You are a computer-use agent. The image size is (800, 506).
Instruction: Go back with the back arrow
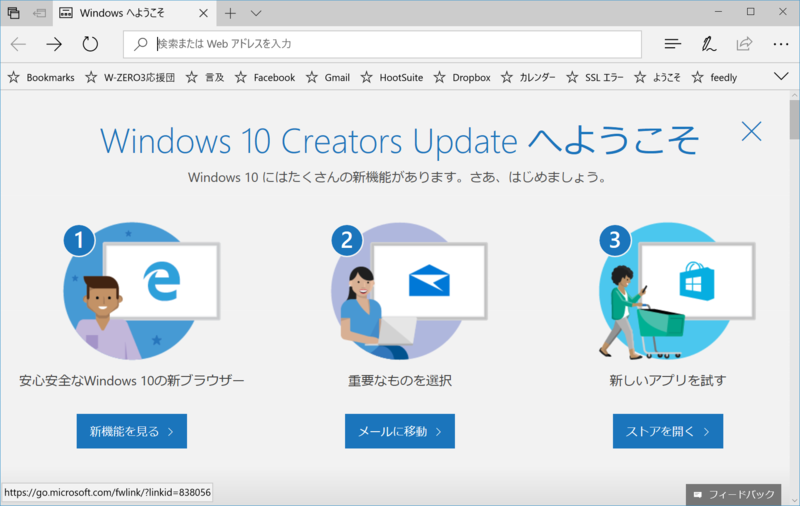(18, 44)
